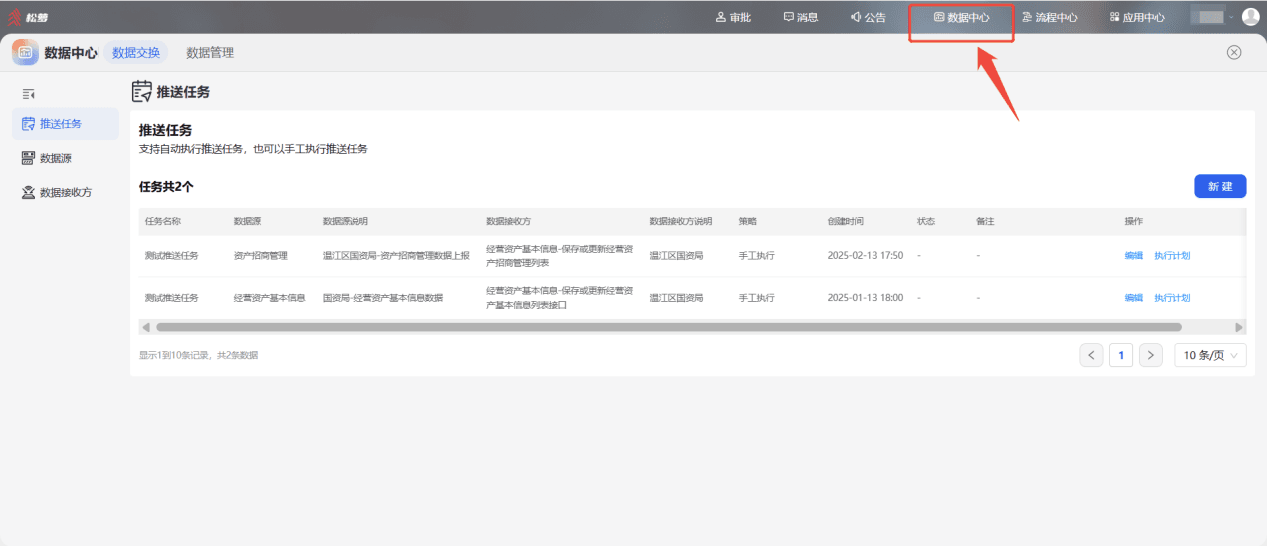This screenshot has width=1267, height=546.
Task: Click the user avatar icon at top right
Action: point(1250,17)
